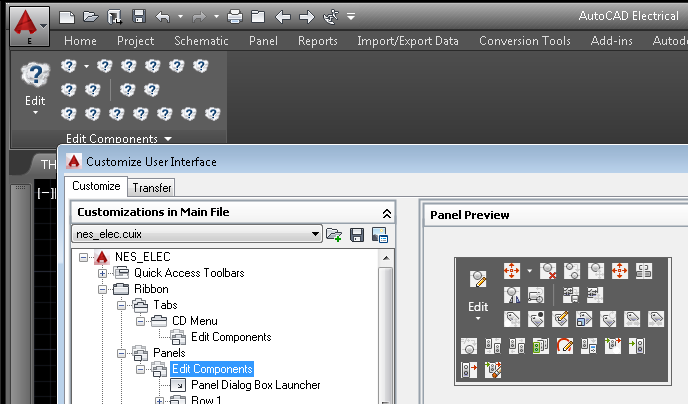Click the terminal with eraser icon in preview
Image resolution: width=688 pixels, height=404 pixels.
pyautogui.click(x=493, y=370)
